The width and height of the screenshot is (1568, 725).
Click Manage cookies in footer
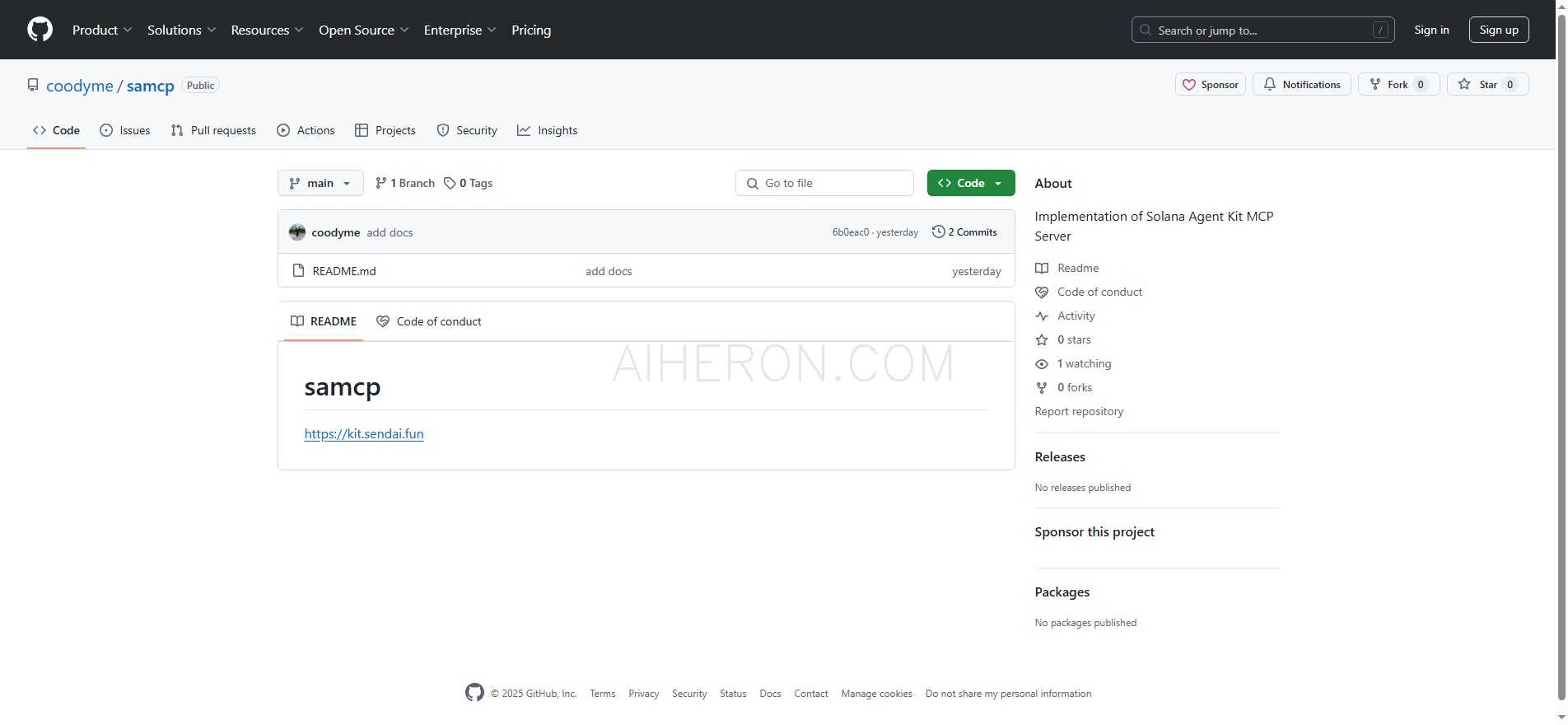tap(877, 694)
